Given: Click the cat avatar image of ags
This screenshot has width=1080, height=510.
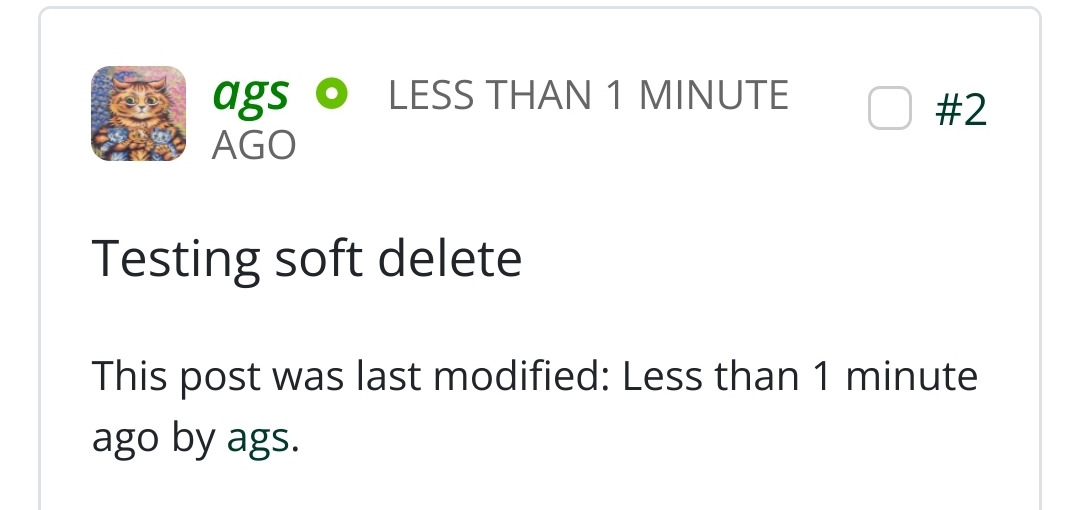Looking at the screenshot, I should pyautogui.click(x=138, y=114).
